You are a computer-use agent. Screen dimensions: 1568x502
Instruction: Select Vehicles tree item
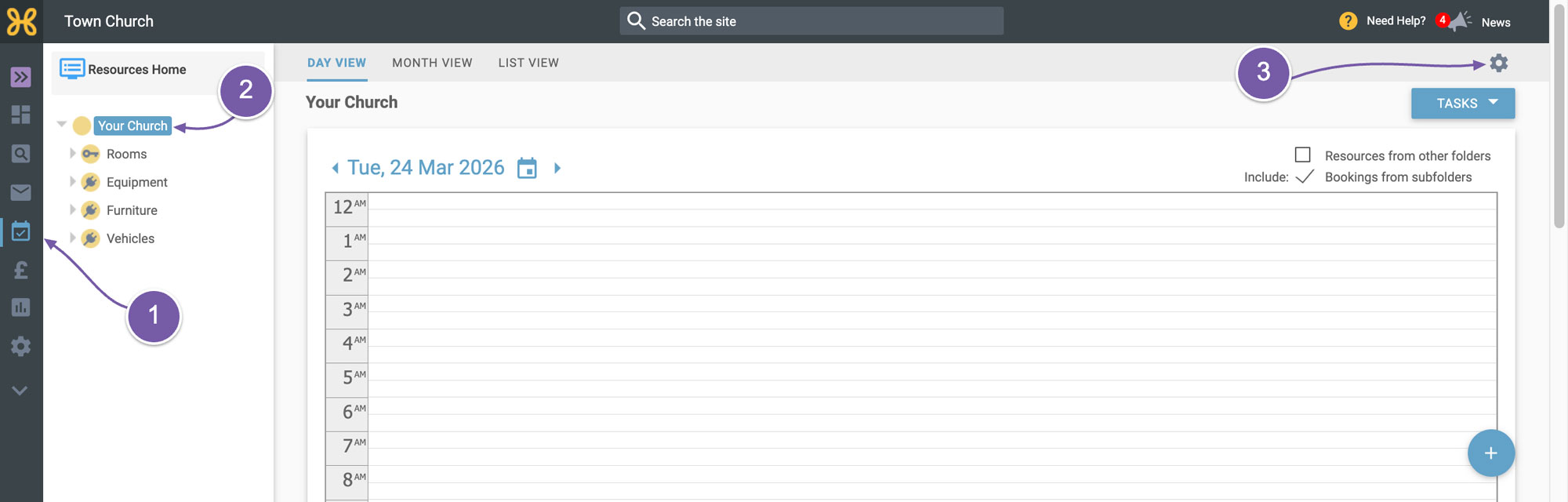(130, 238)
